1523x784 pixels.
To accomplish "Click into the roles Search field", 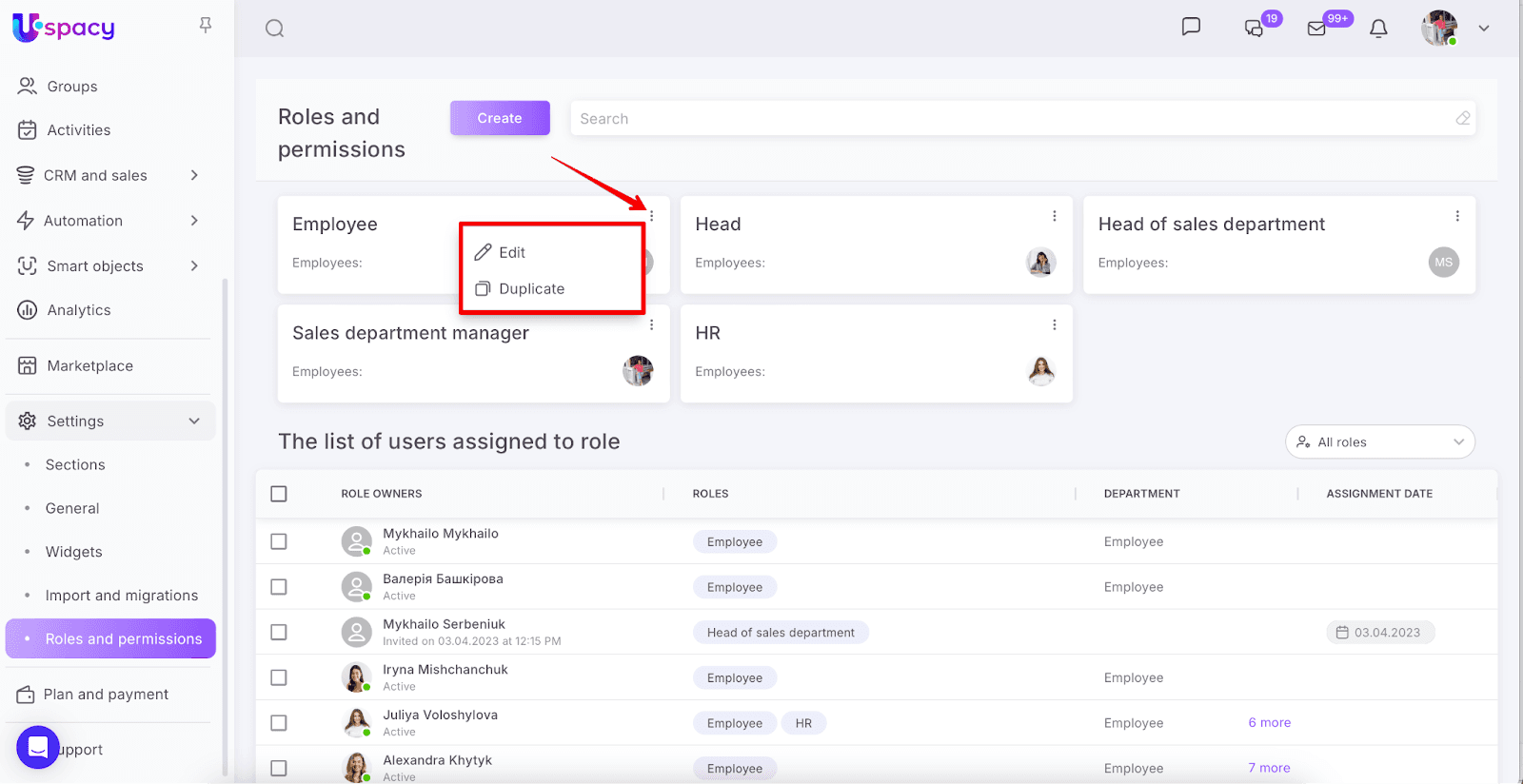I will [1009, 119].
